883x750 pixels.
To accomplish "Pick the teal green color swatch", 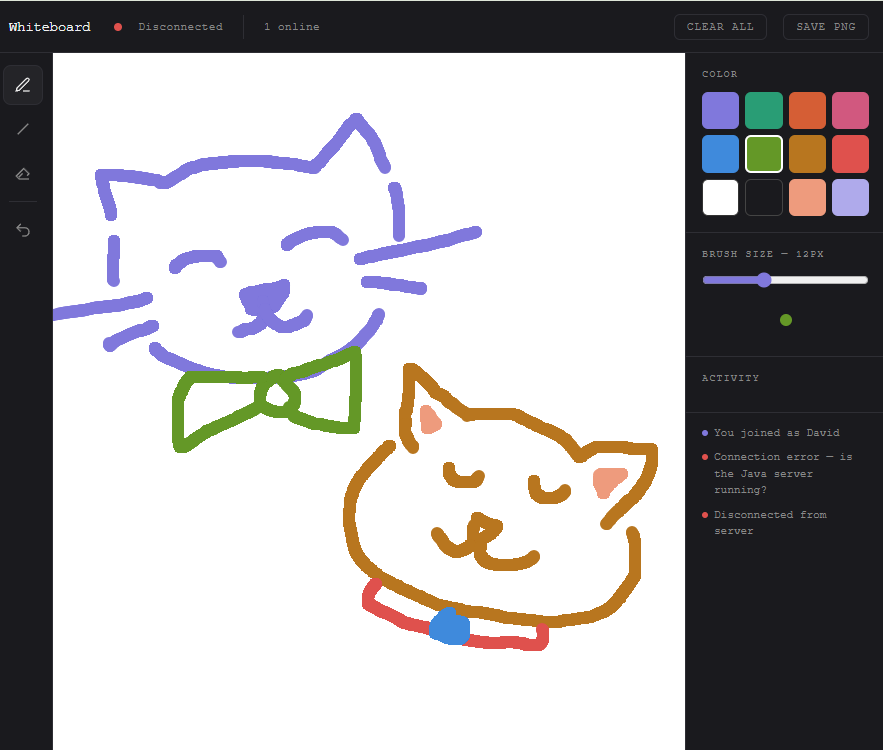I will coord(764,110).
